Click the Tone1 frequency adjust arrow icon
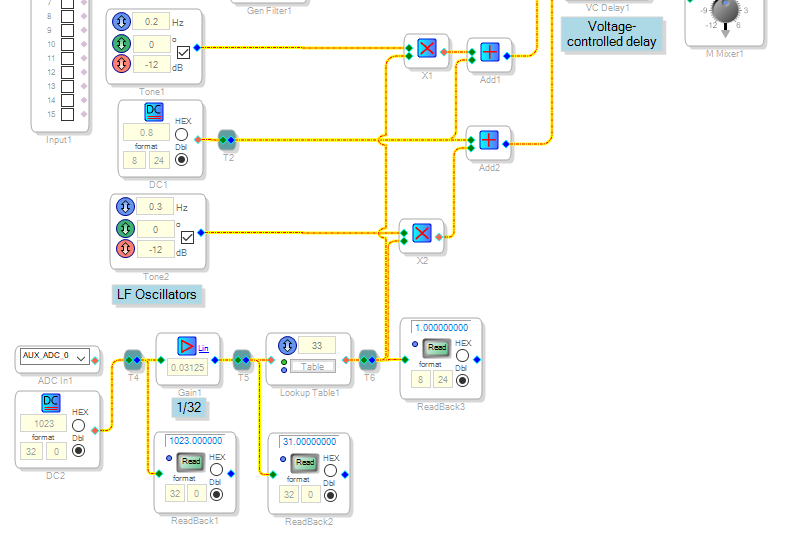 click(x=121, y=22)
